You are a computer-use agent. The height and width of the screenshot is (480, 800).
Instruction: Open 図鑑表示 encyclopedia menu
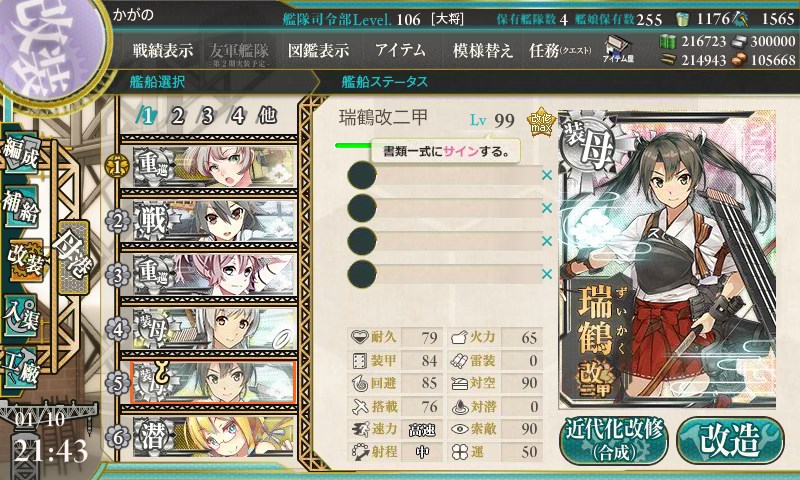(318, 50)
